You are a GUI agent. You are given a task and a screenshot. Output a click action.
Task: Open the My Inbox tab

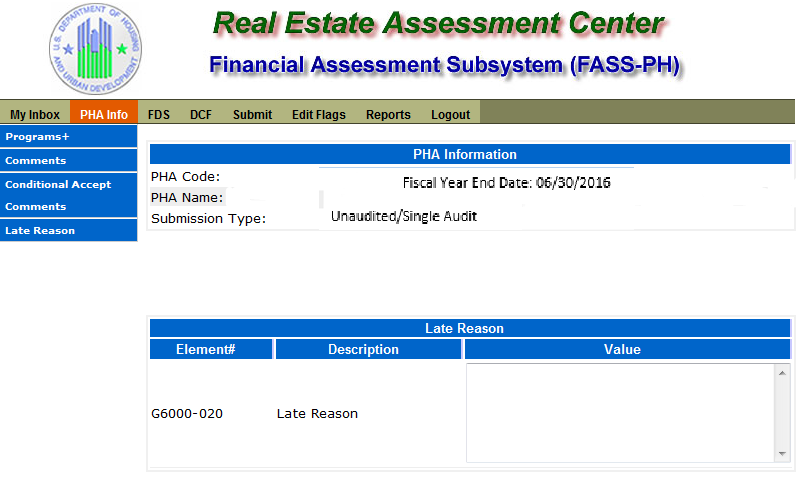(35, 114)
